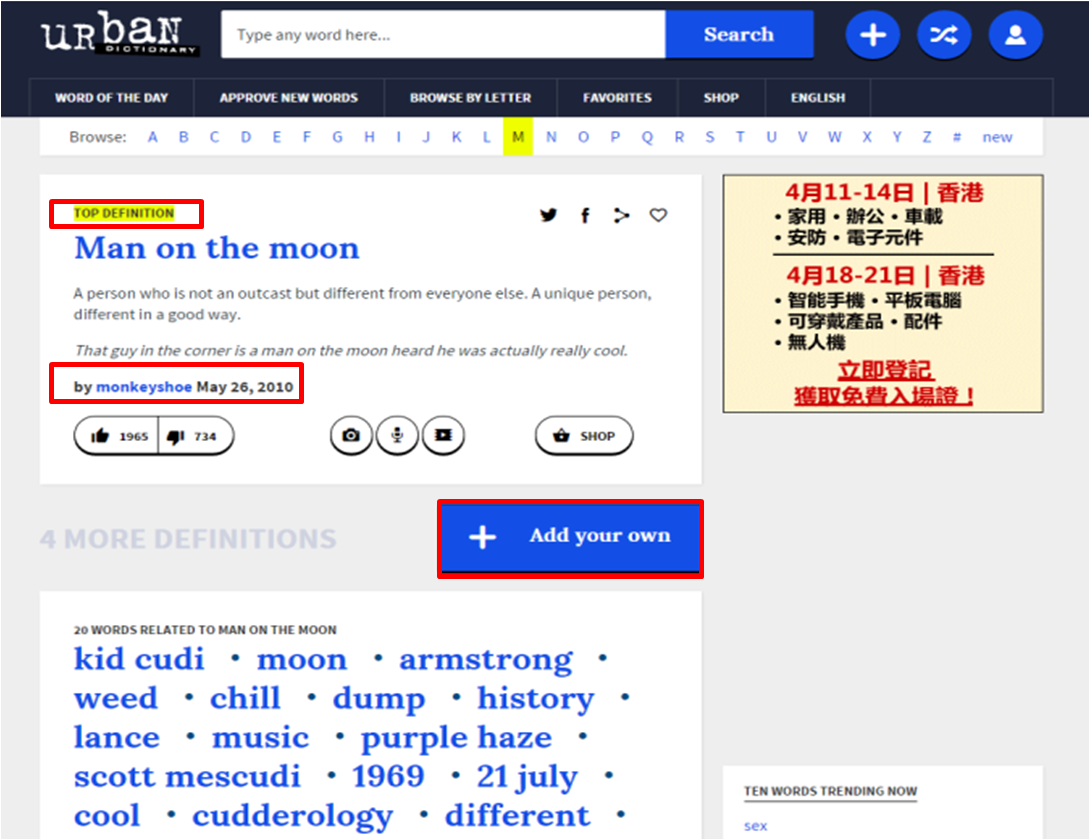Image resolution: width=1090 pixels, height=840 pixels.
Task: Click the plus icon to add a word
Action: point(872,35)
